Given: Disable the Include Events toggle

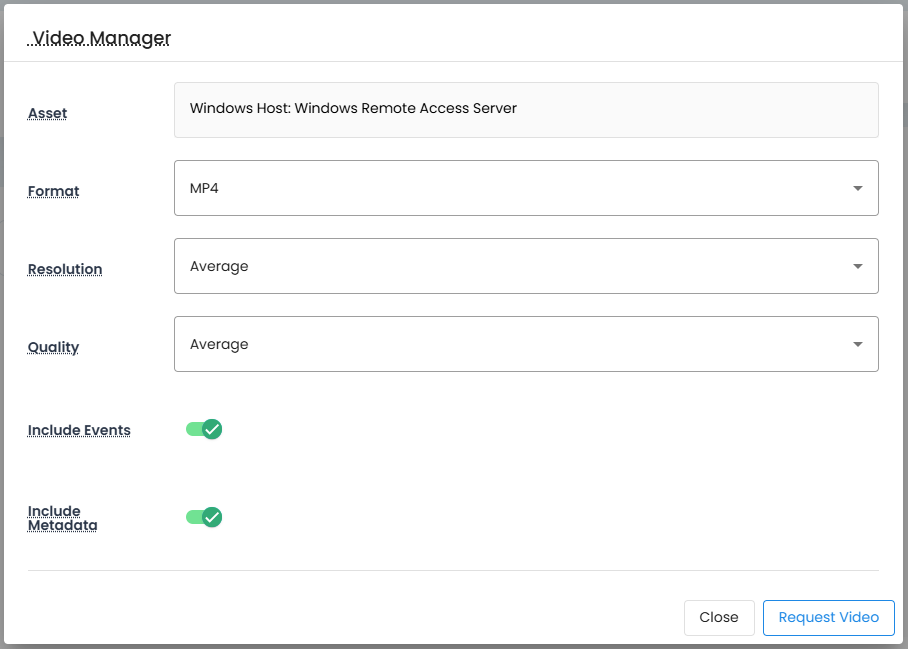Looking at the screenshot, I should tap(204, 429).
